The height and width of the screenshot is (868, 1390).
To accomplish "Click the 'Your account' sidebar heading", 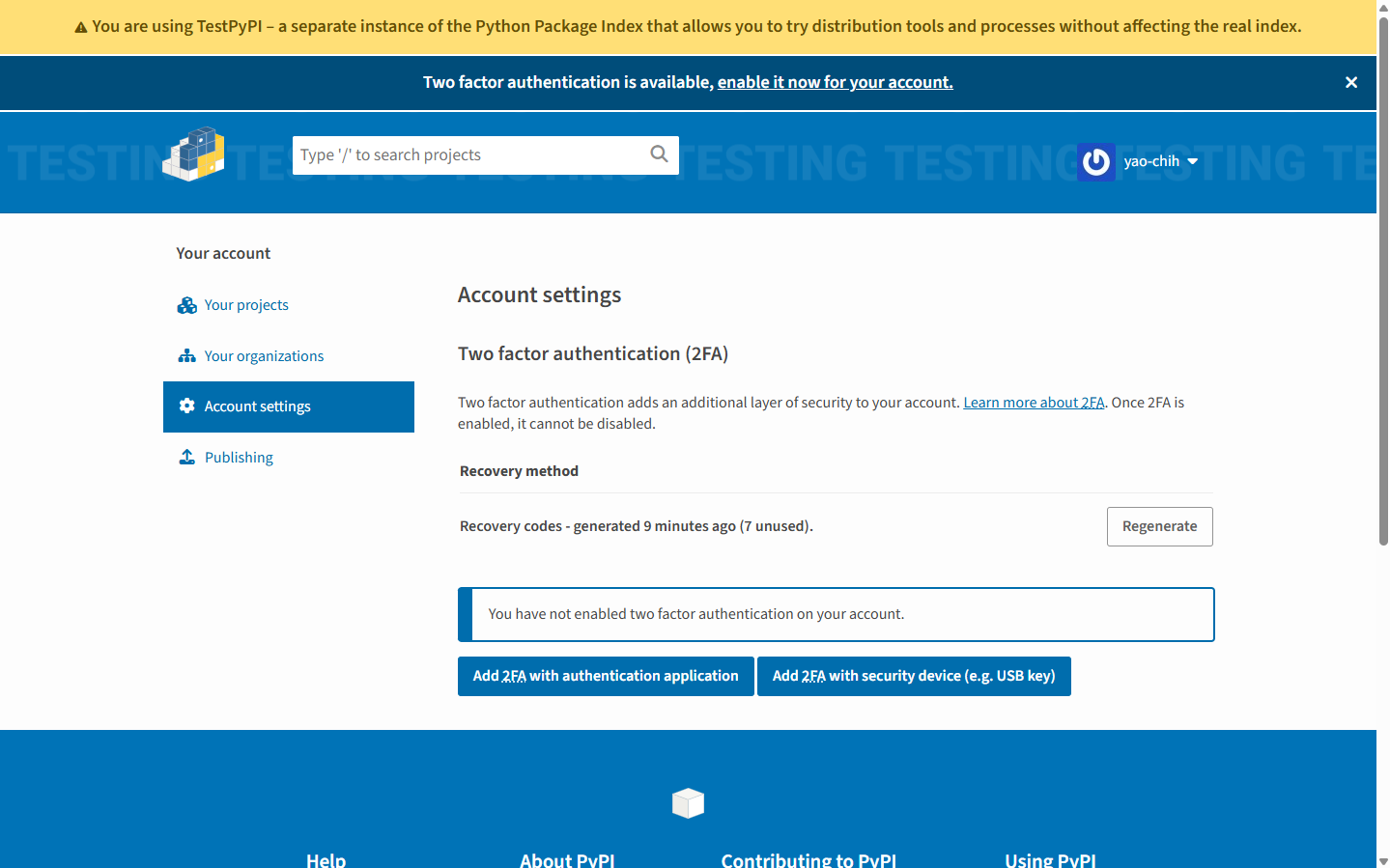I will pyautogui.click(x=223, y=254).
